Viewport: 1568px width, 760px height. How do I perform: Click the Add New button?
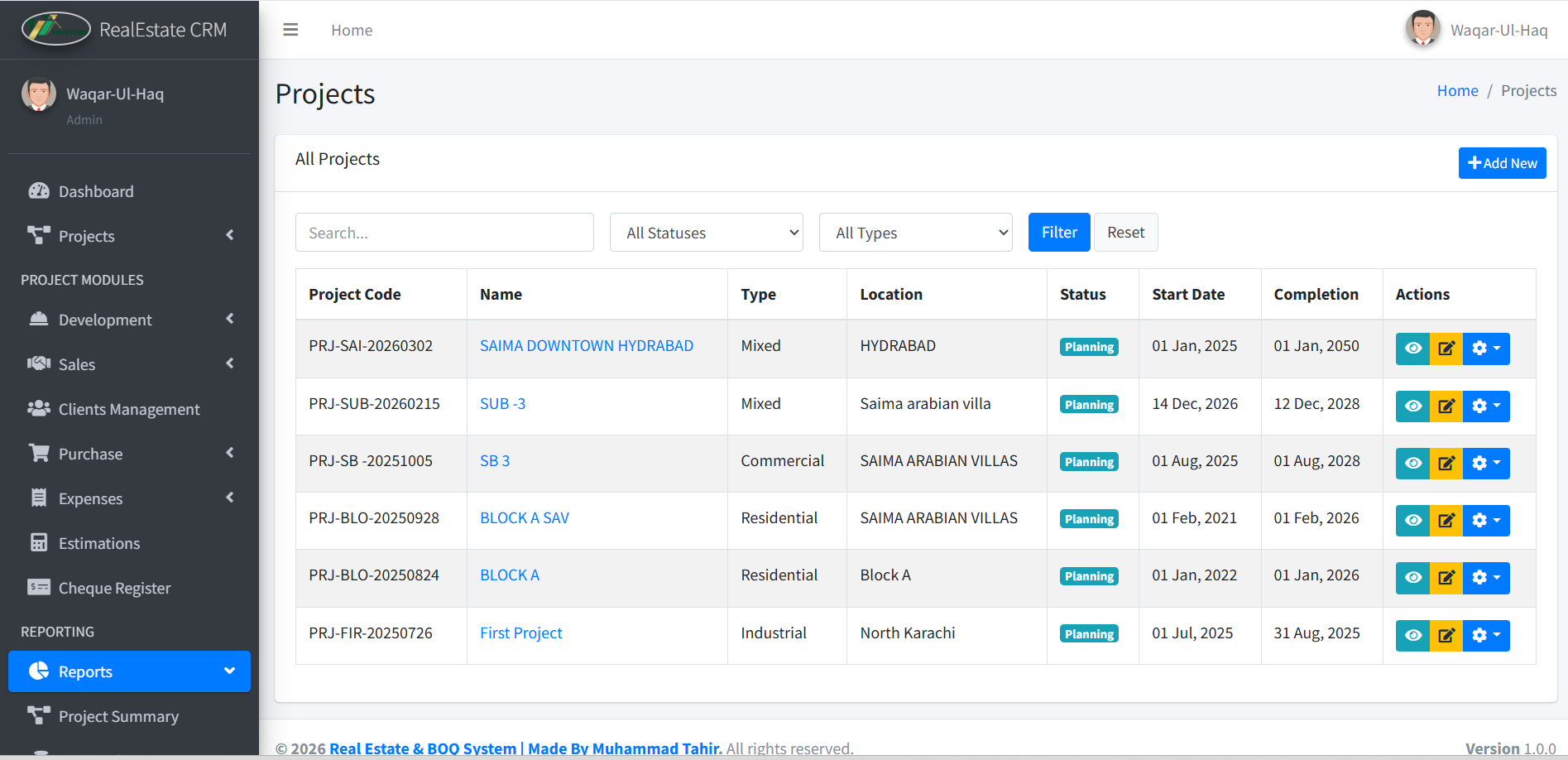click(1502, 162)
